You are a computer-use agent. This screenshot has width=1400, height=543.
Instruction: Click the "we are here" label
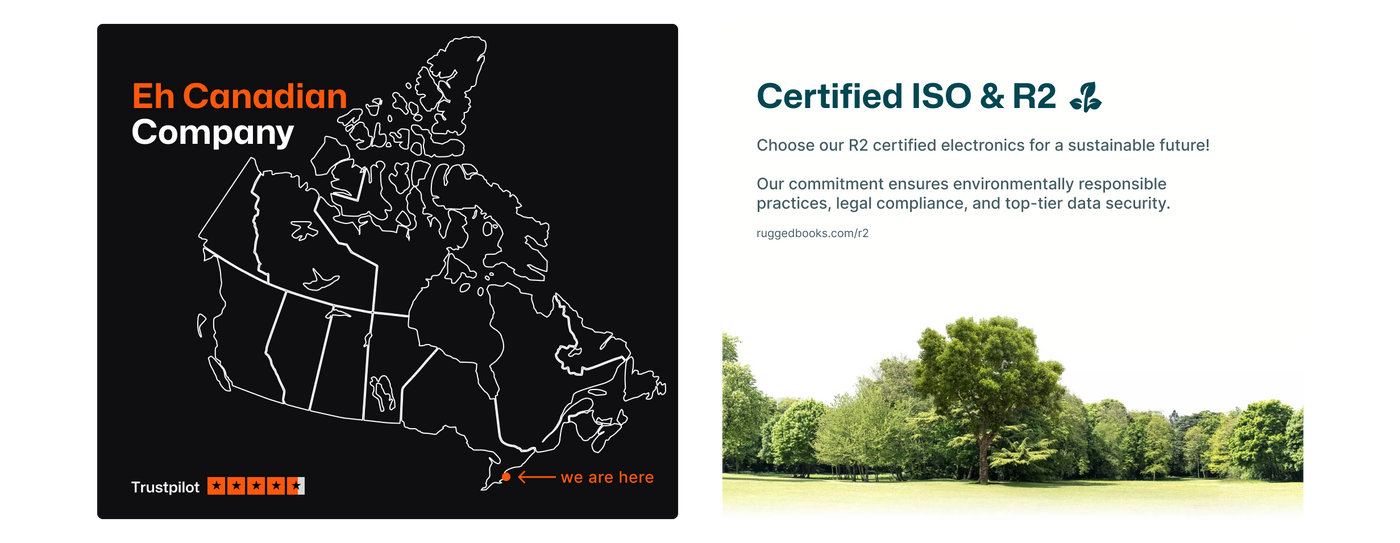[607, 477]
